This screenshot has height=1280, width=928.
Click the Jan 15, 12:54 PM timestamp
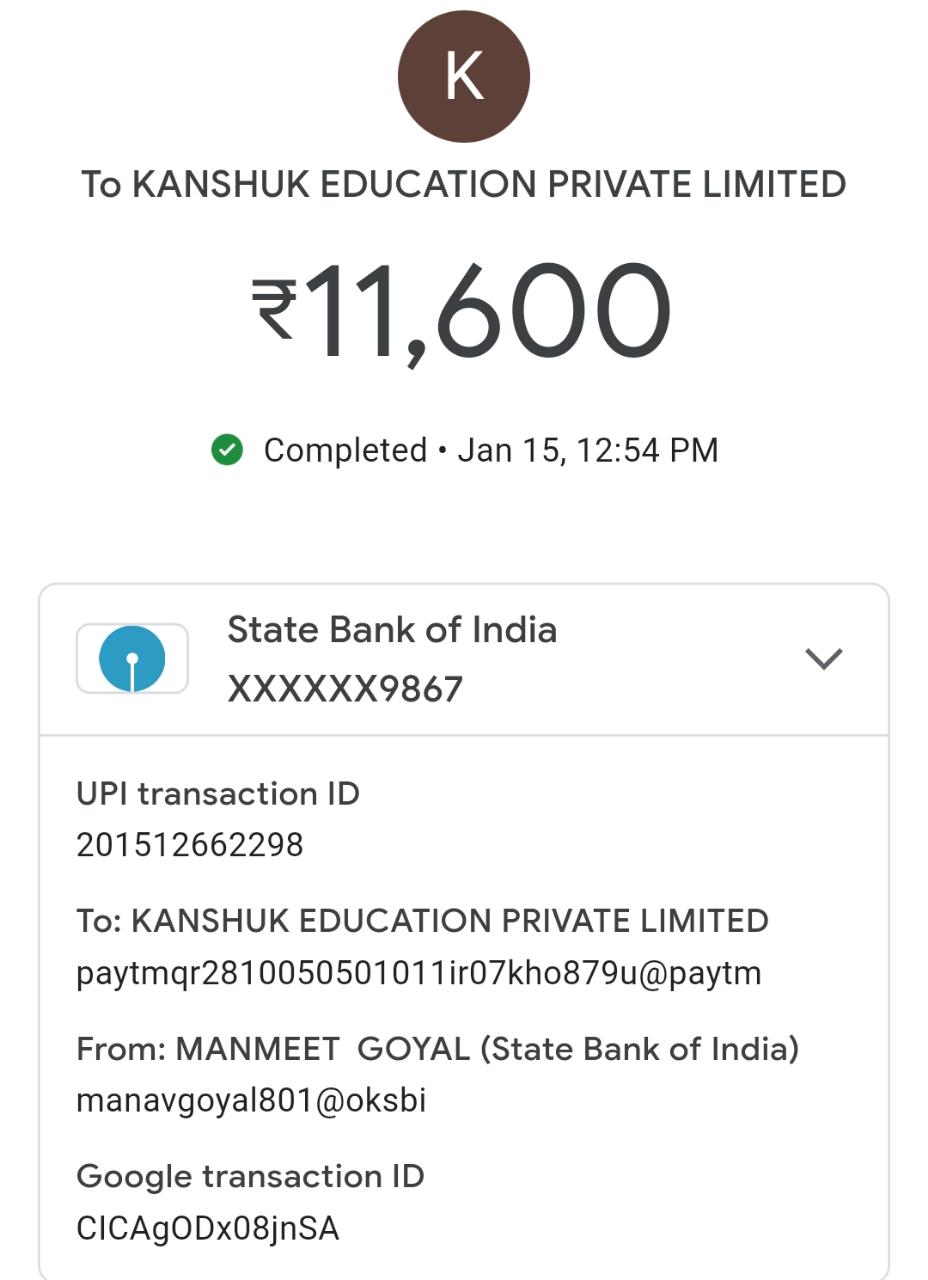[x=588, y=450]
